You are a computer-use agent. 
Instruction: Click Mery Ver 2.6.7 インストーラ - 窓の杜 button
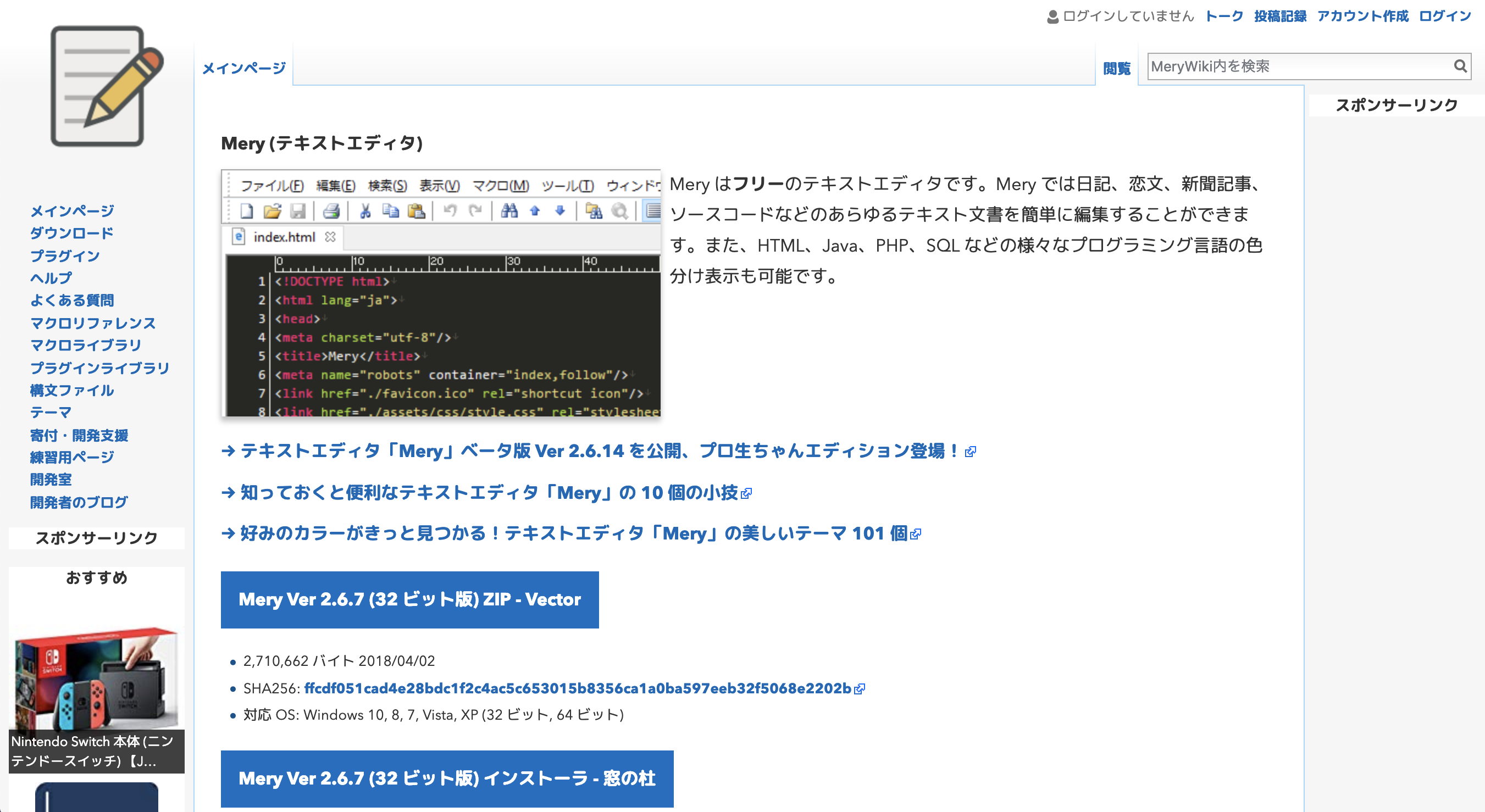447,779
